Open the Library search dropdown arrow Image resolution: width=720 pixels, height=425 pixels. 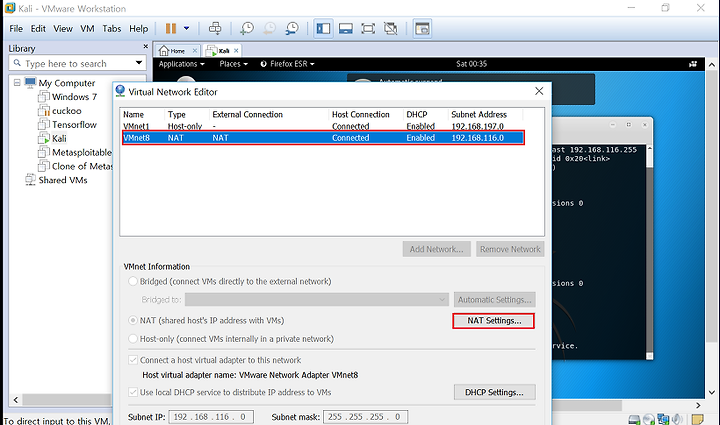[139, 62]
